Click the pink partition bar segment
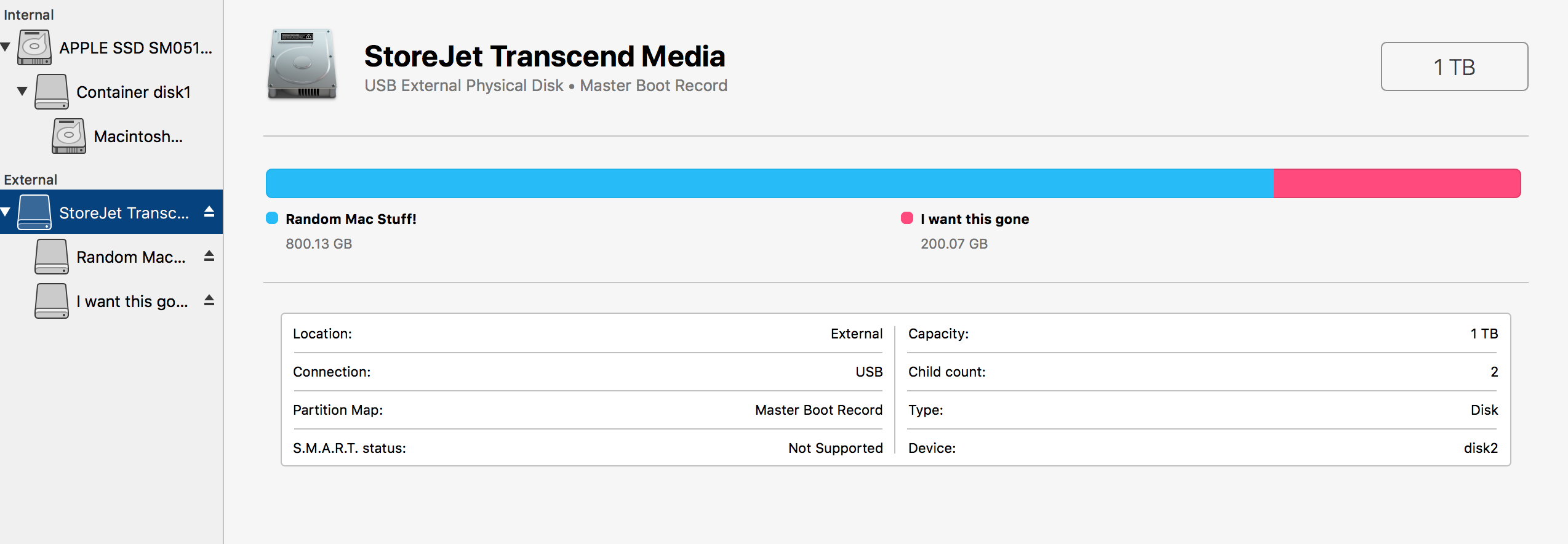 coord(1397,183)
